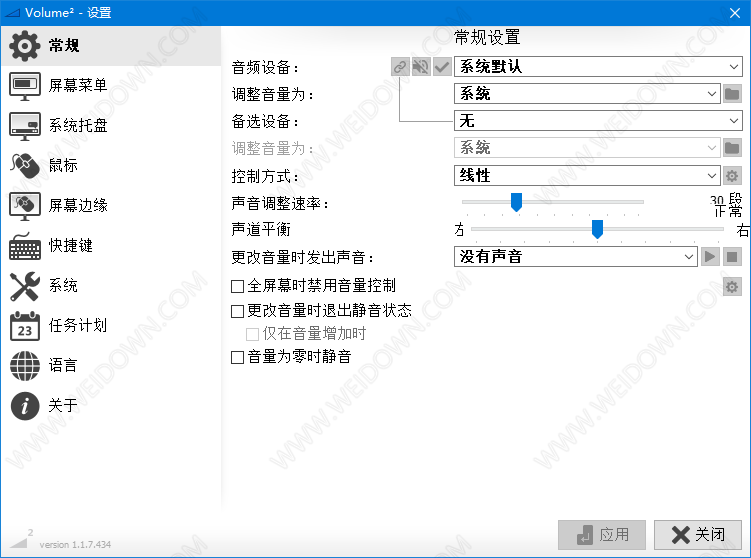
Task: Click the 关闭 close button
Action: coord(698,535)
